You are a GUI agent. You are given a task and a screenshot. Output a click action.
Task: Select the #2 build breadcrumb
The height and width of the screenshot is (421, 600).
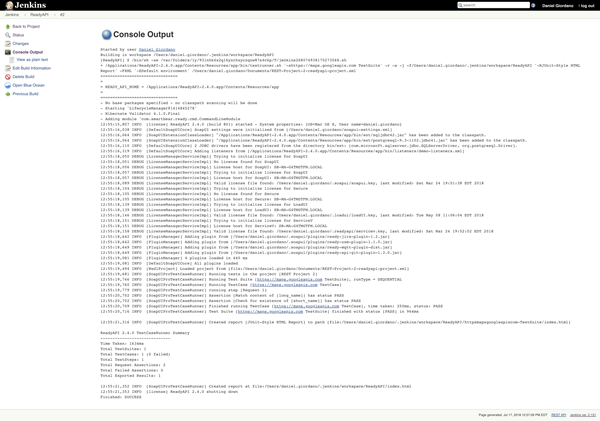click(62, 15)
